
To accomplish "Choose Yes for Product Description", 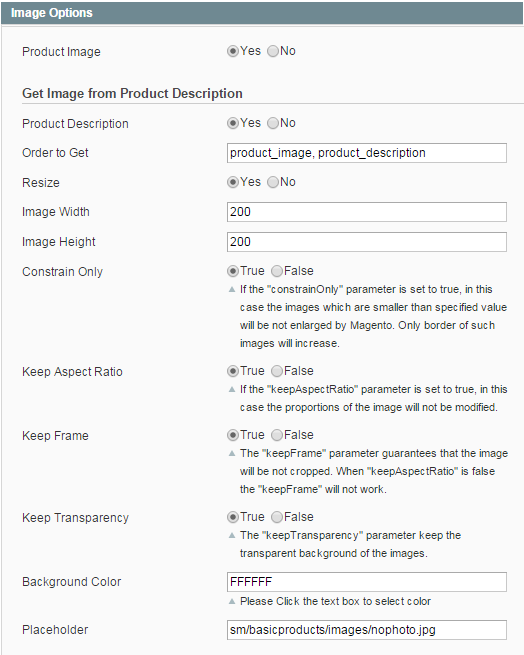I will (x=232, y=123).
